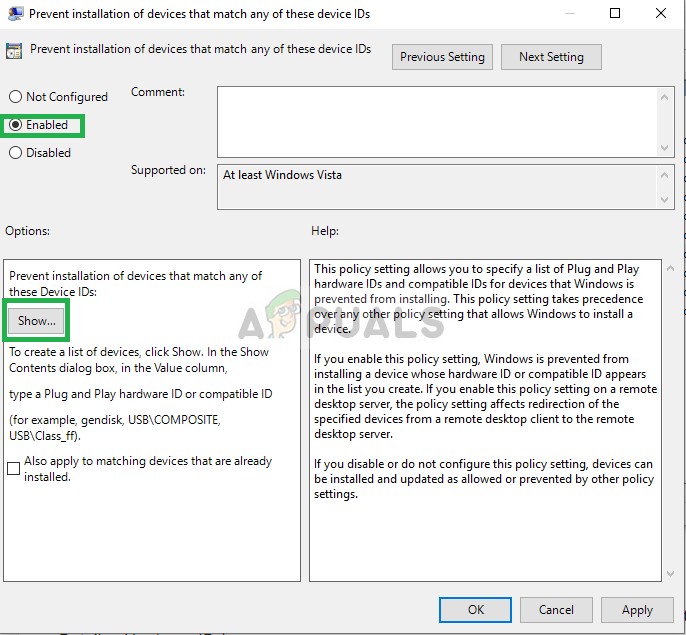The width and height of the screenshot is (686, 635).
Task: Close the policy dialog window
Action: pos(661,13)
